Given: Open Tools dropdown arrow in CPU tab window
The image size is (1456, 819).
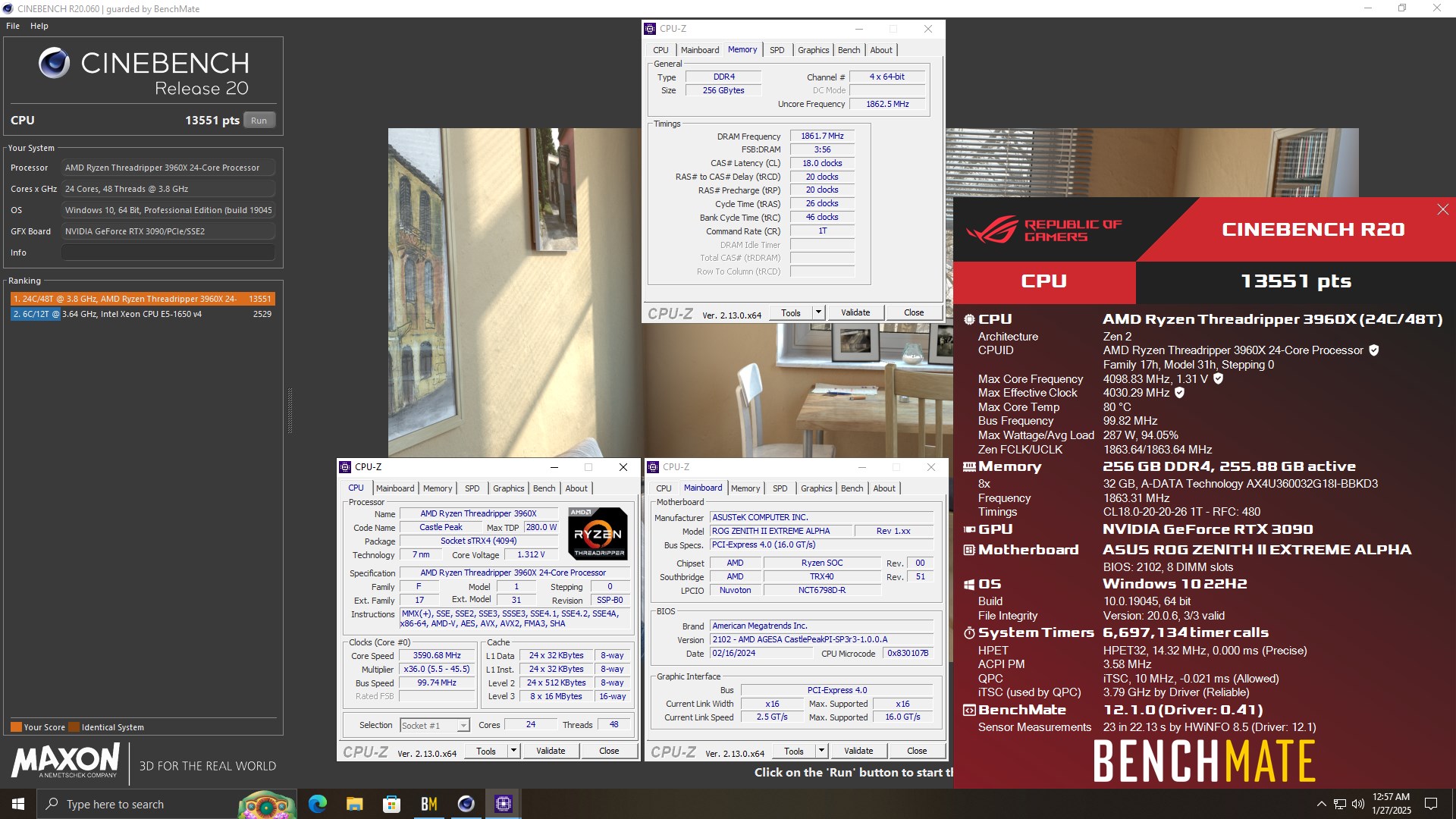Looking at the screenshot, I should 513,751.
